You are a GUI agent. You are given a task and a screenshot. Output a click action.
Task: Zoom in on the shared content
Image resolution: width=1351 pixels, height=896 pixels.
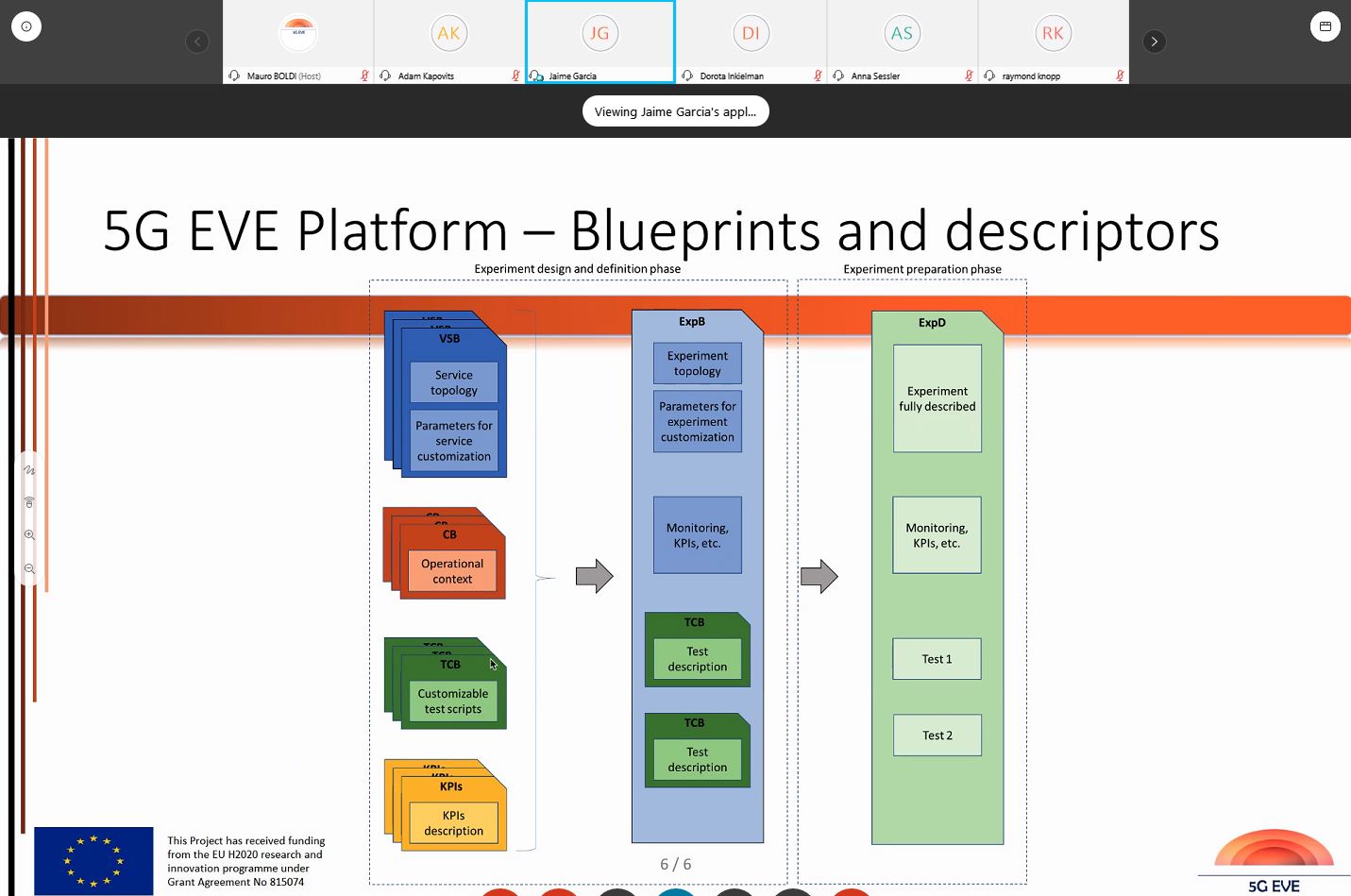[29, 534]
